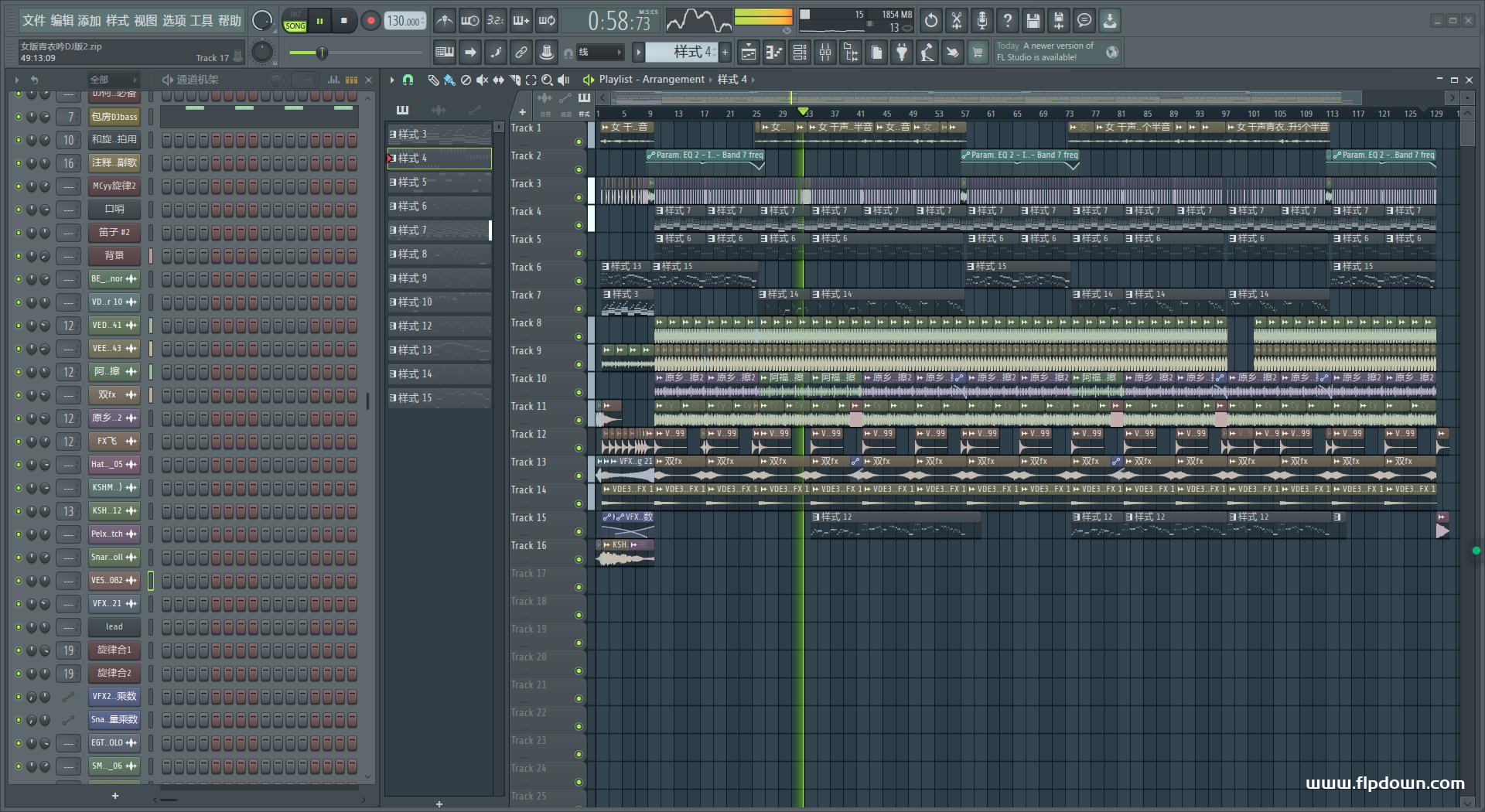Click the 背景 channel button
This screenshot has height=812, width=1485.
point(114,256)
